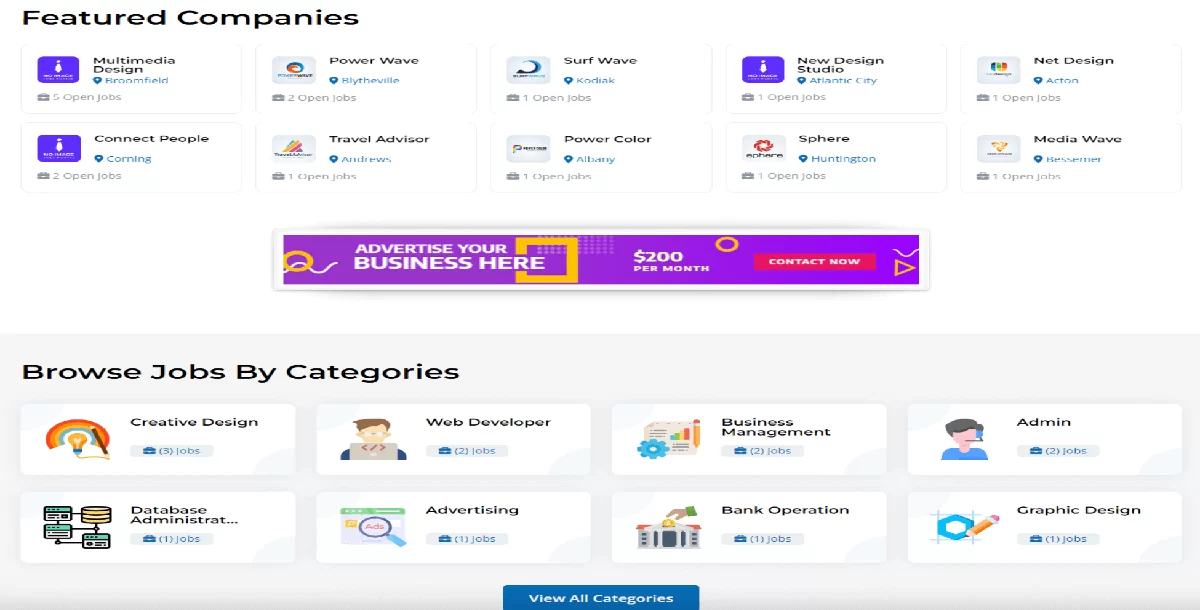This screenshot has width=1200, height=610.
Task: Click the (2) Jobs badge under Web Developer
Action: (467, 451)
